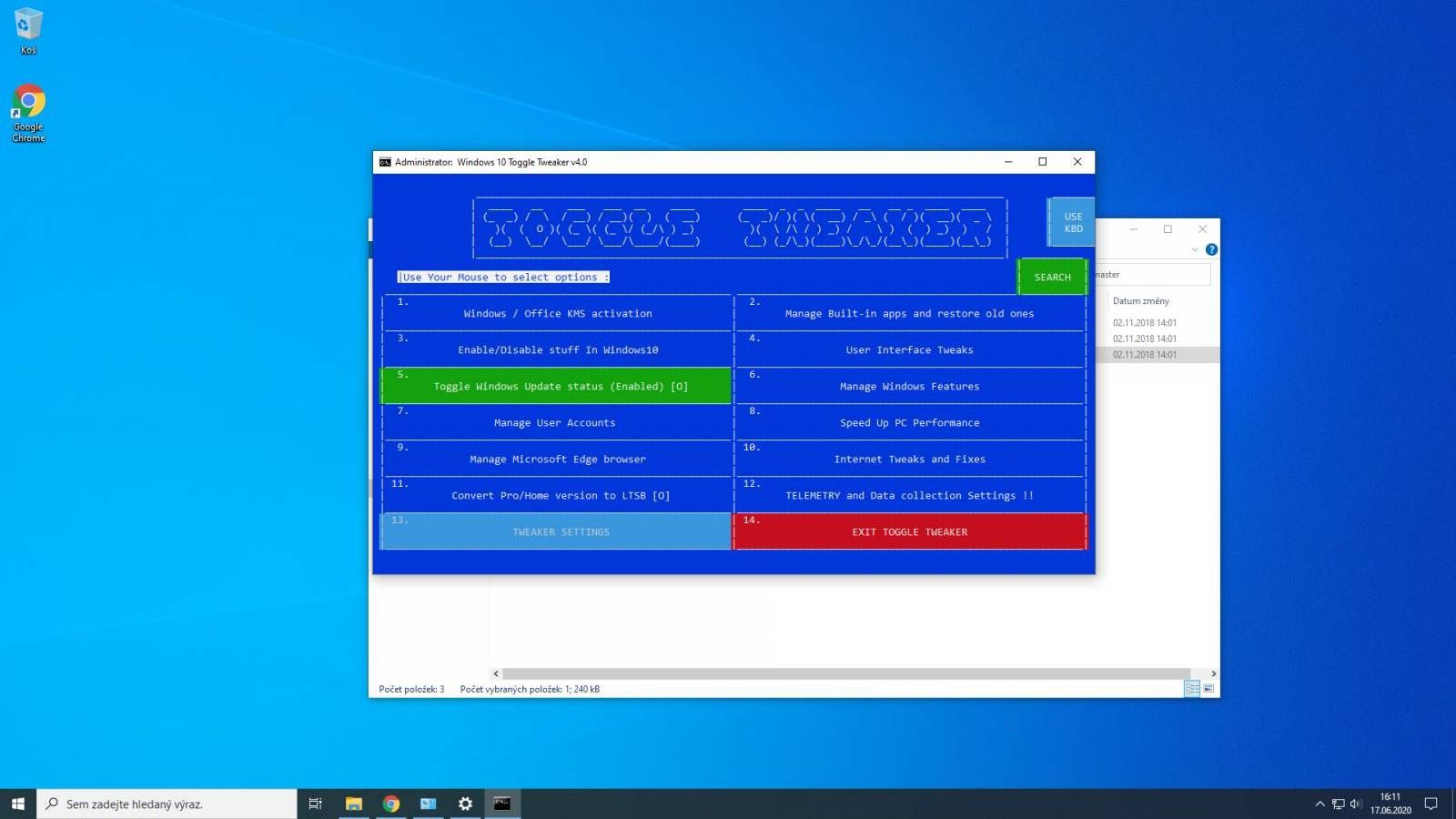Image resolution: width=1456 pixels, height=819 pixels.
Task: Select the command prompt taskbar icon
Action: click(x=502, y=804)
